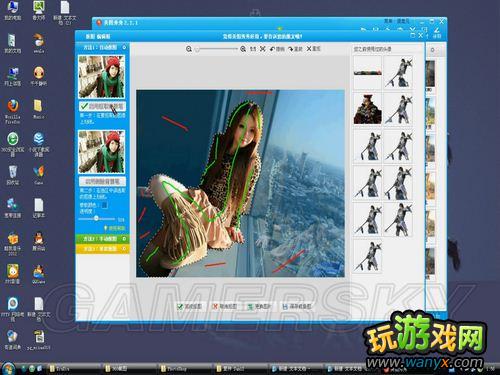500x375 pixels.
Task: Select the long weapon material thumbnail
Action: 368,72
